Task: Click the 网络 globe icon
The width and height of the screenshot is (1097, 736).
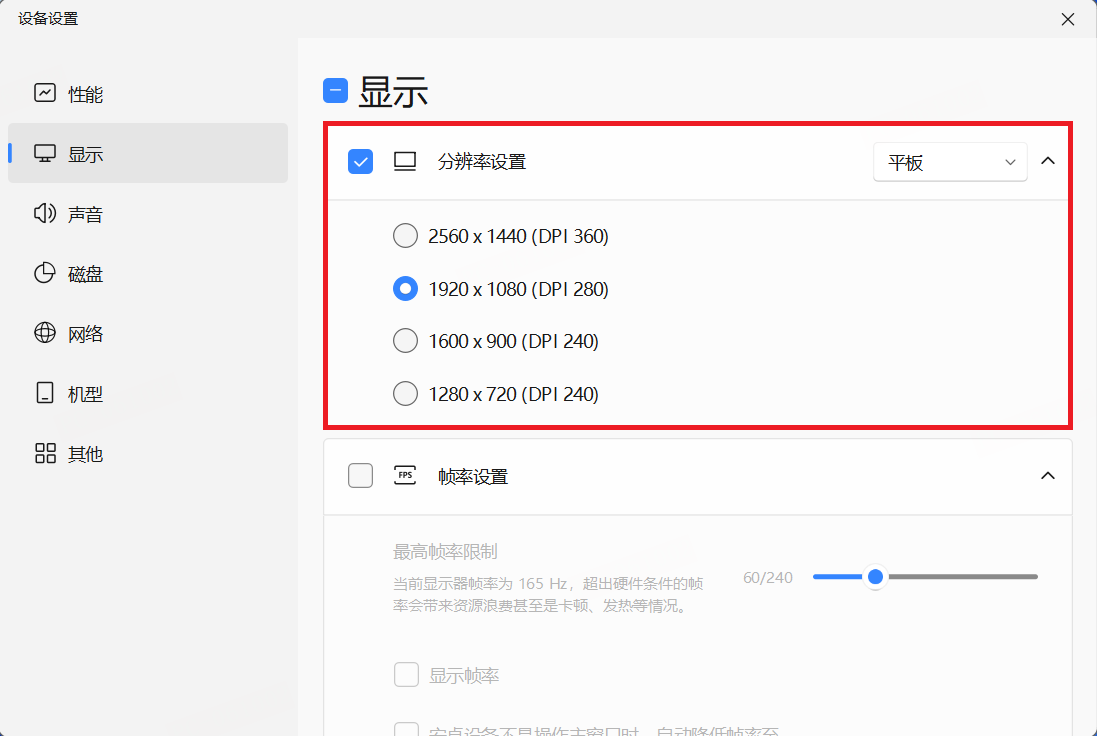Action: pos(45,334)
